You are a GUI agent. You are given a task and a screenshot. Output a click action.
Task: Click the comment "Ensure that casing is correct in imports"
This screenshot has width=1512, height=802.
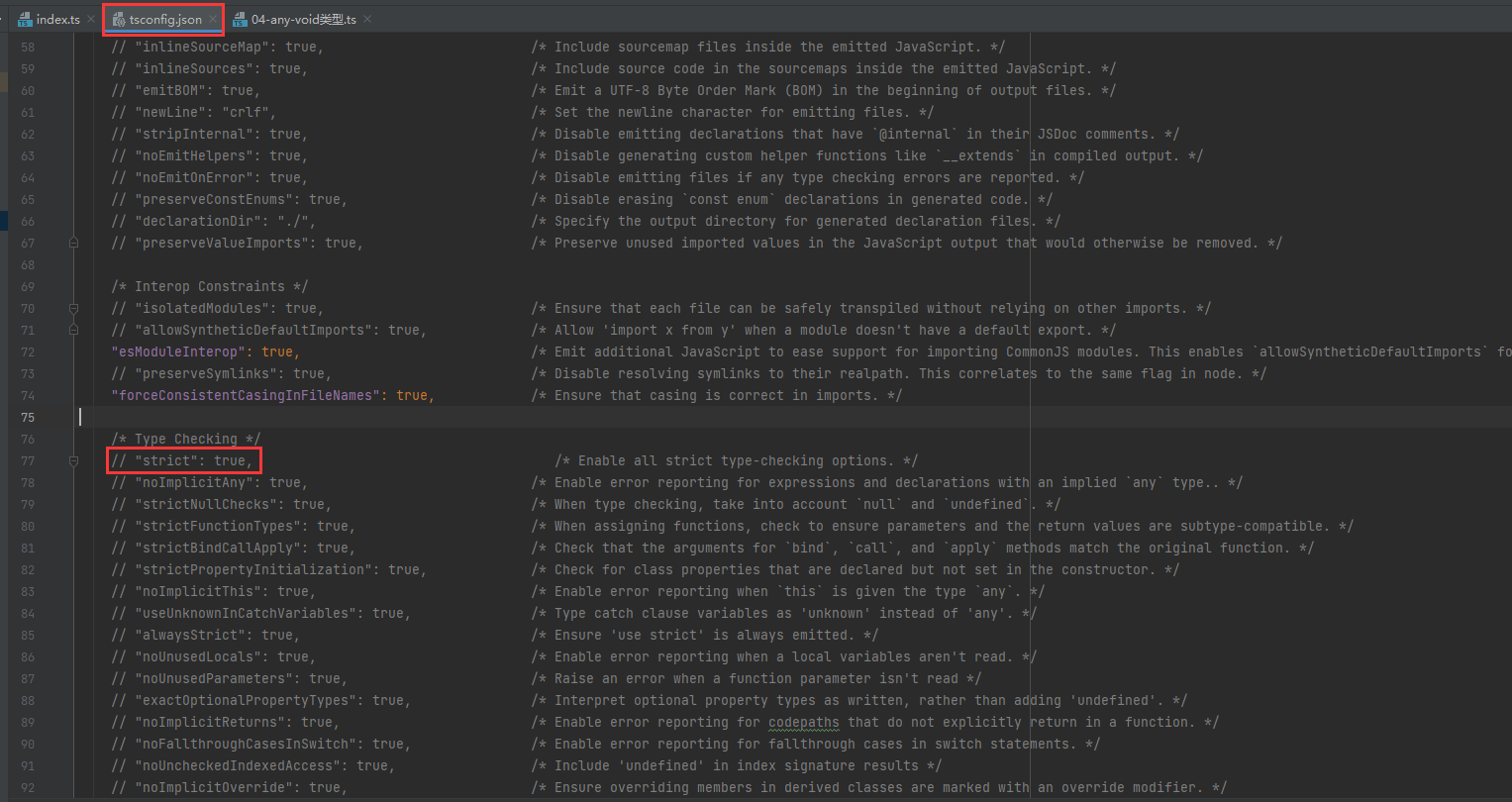point(717,395)
